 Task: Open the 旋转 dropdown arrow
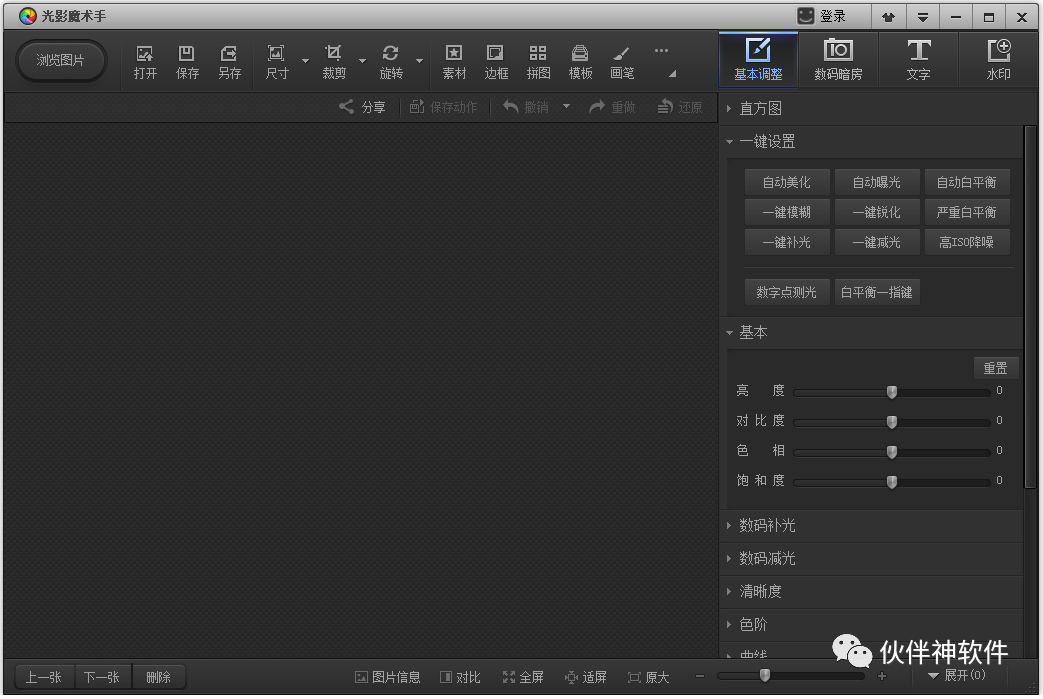420,61
